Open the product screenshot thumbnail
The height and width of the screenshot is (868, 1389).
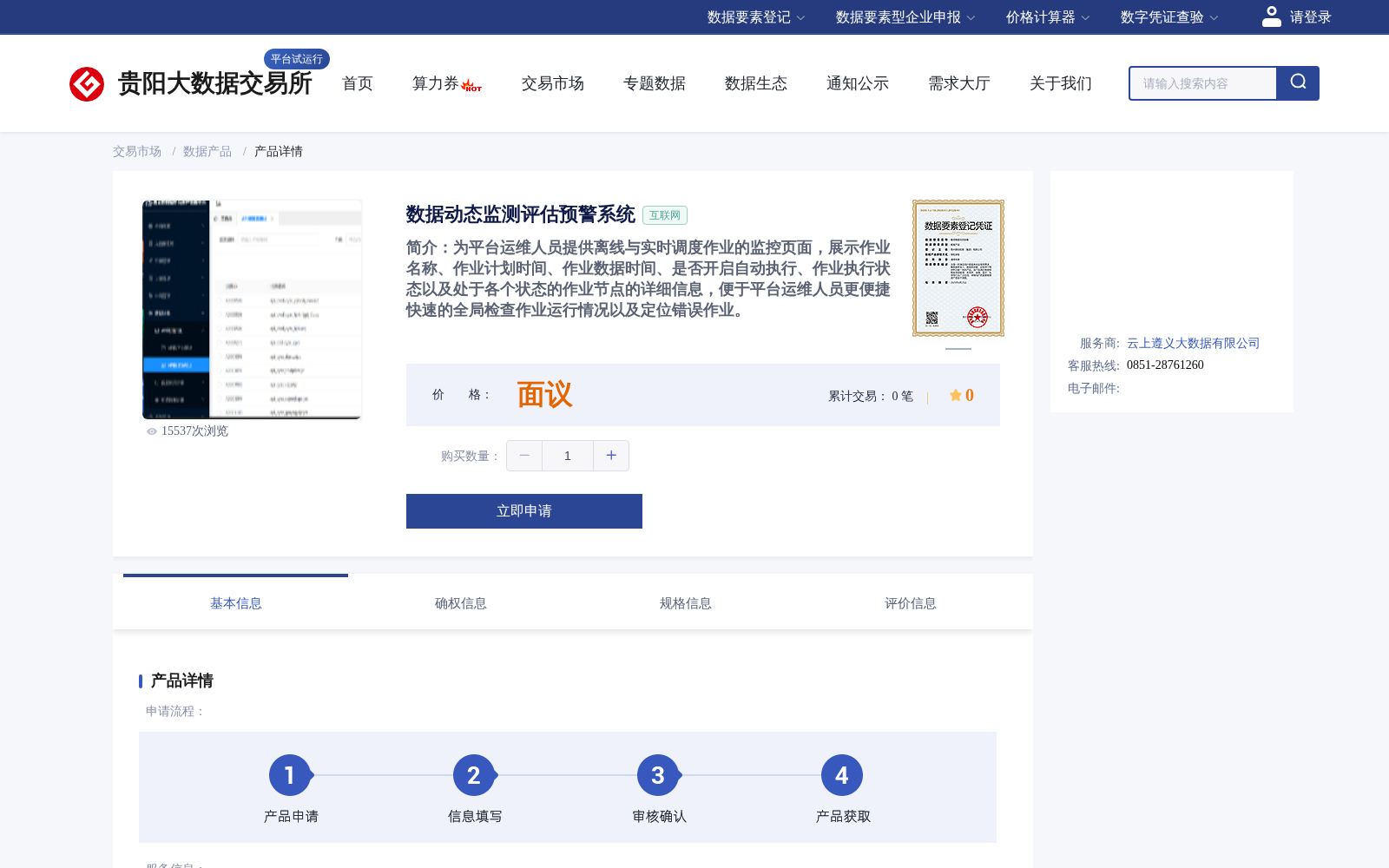[252, 309]
